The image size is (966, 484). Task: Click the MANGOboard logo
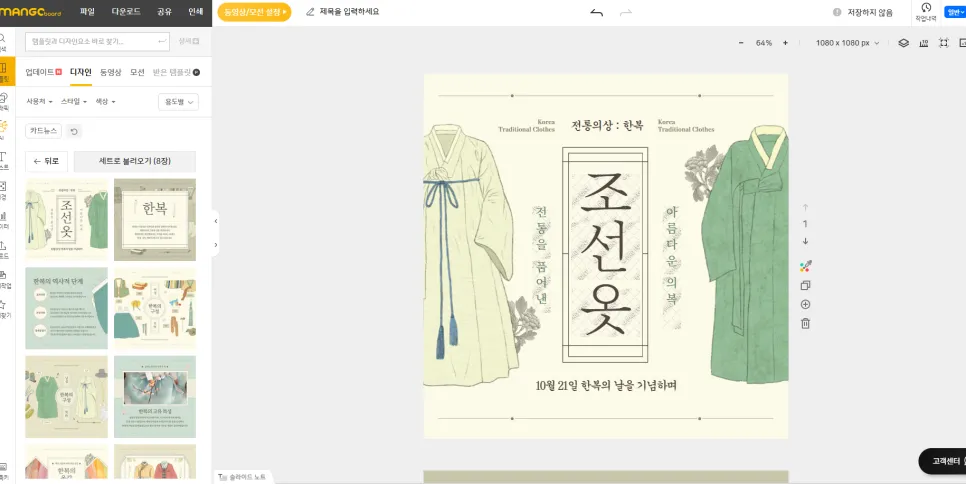31,12
